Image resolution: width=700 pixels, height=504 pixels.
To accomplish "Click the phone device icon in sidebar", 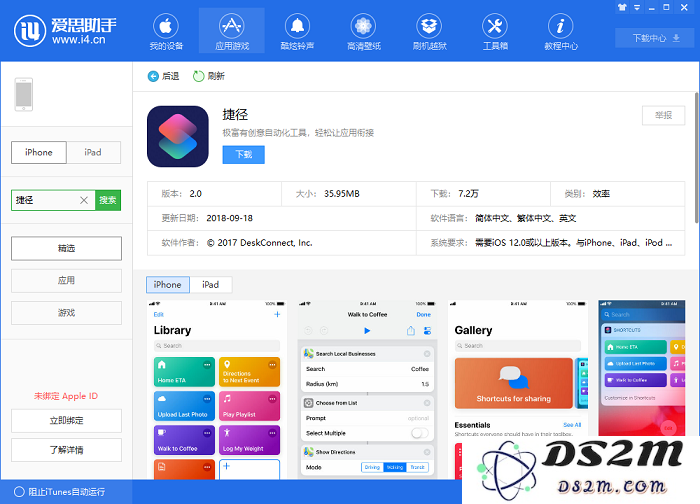I will coord(24,94).
